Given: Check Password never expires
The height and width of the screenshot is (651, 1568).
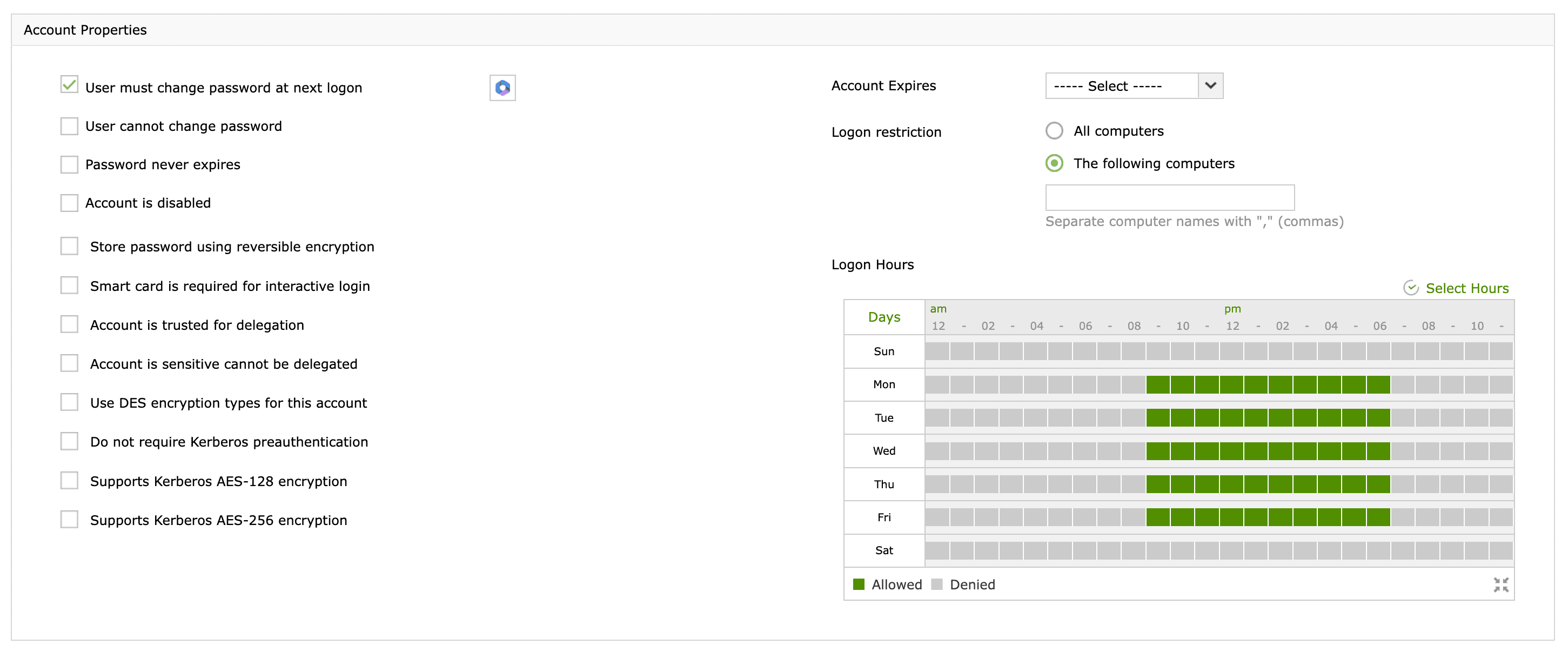Looking at the screenshot, I should tap(69, 164).
